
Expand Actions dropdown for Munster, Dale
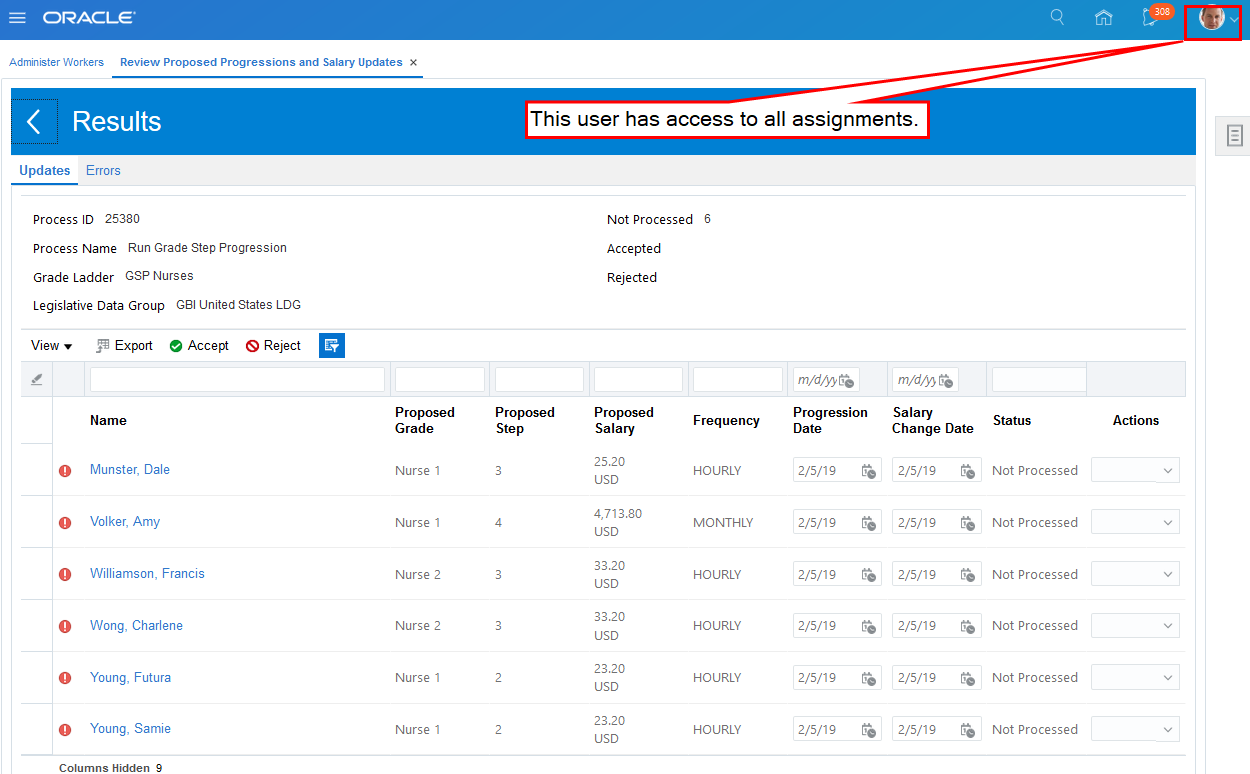click(1135, 470)
